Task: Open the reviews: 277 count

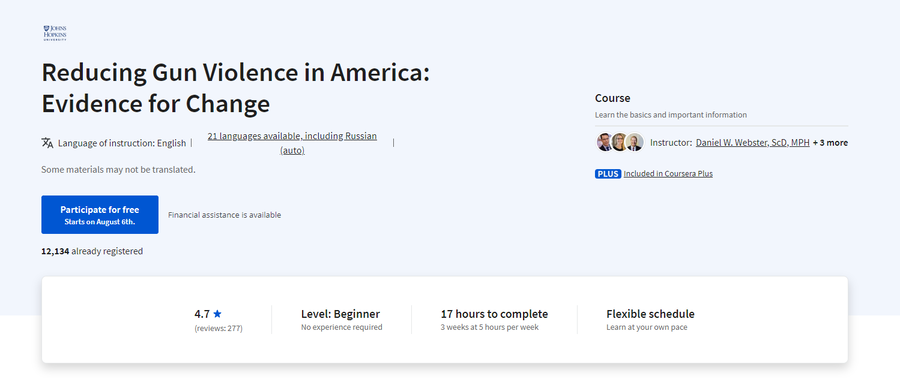Action: tap(218, 329)
